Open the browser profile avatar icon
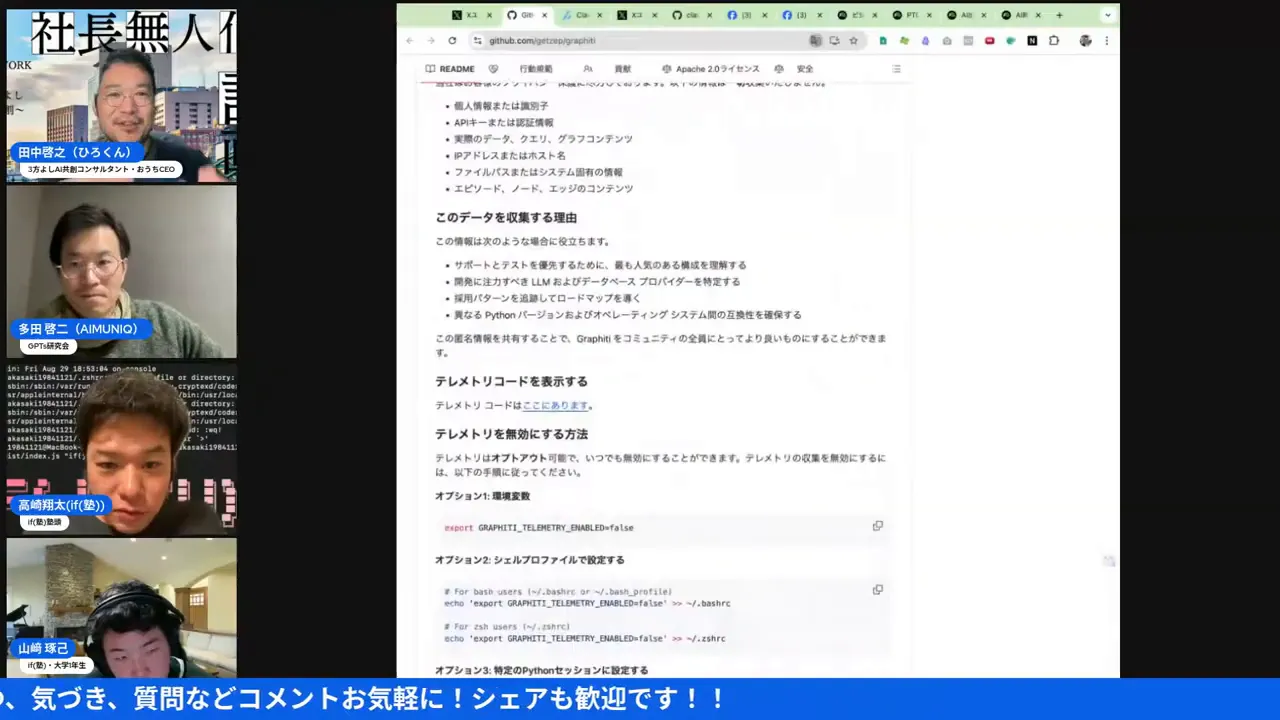The height and width of the screenshot is (720, 1280). point(1085,41)
